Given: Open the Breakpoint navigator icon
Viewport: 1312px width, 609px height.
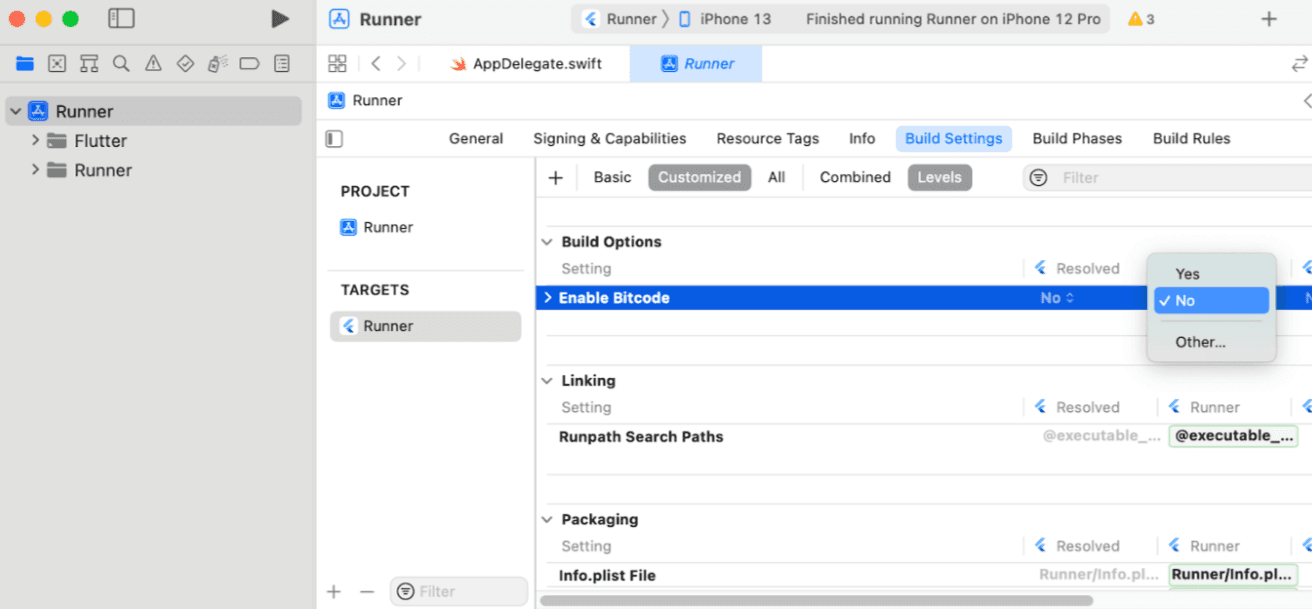Looking at the screenshot, I should pos(249,64).
